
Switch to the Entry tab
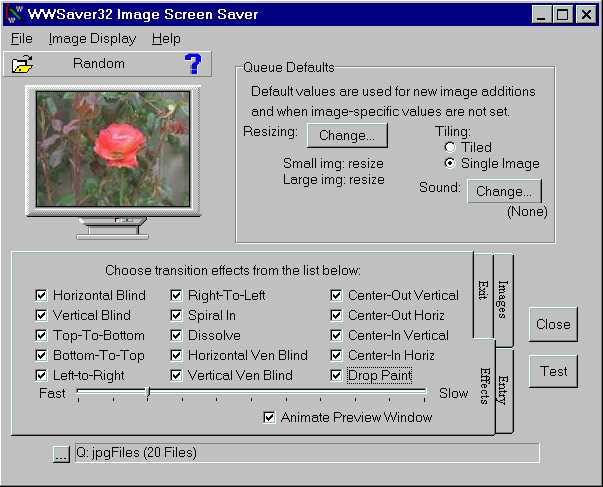pyautogui.click(x=504, y=390)
